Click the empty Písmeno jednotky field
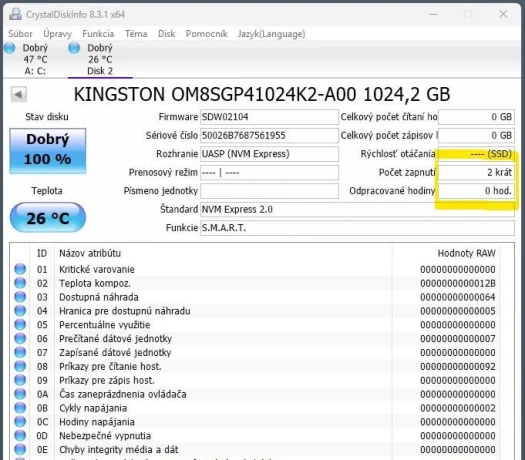The image size is (525, 460). point(269,191)
